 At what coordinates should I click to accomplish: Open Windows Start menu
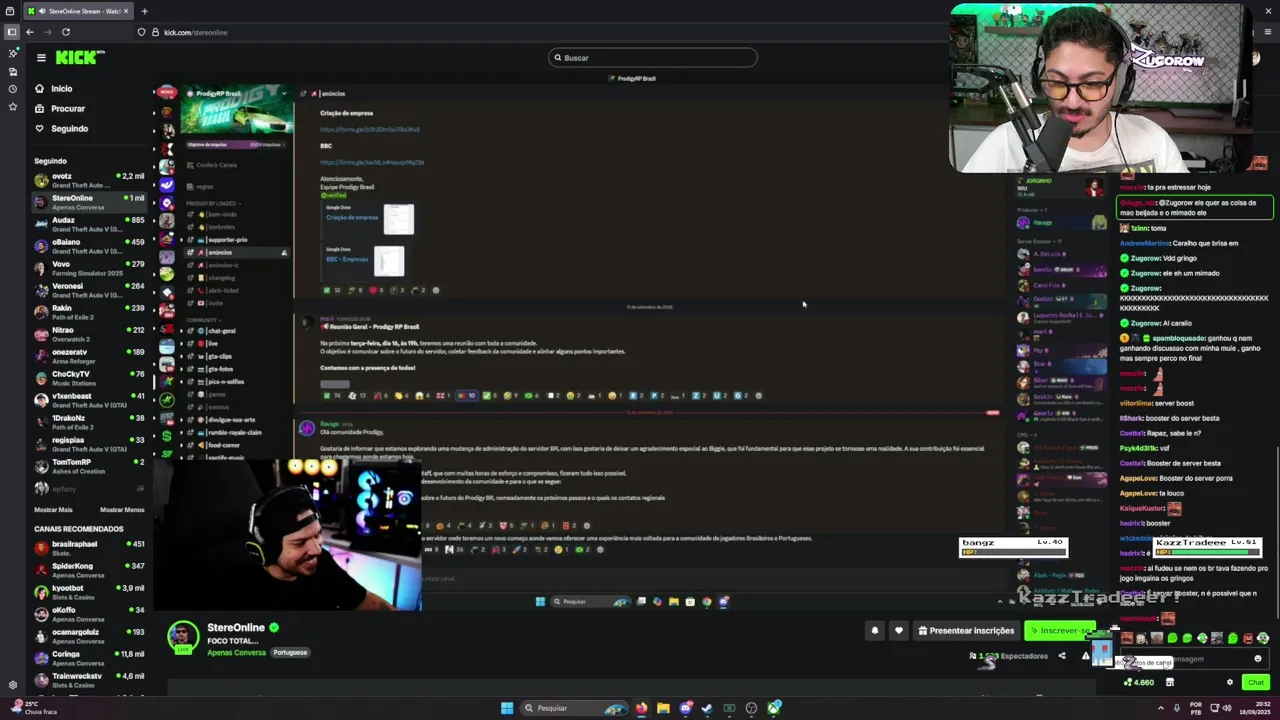tap(507, 708)
